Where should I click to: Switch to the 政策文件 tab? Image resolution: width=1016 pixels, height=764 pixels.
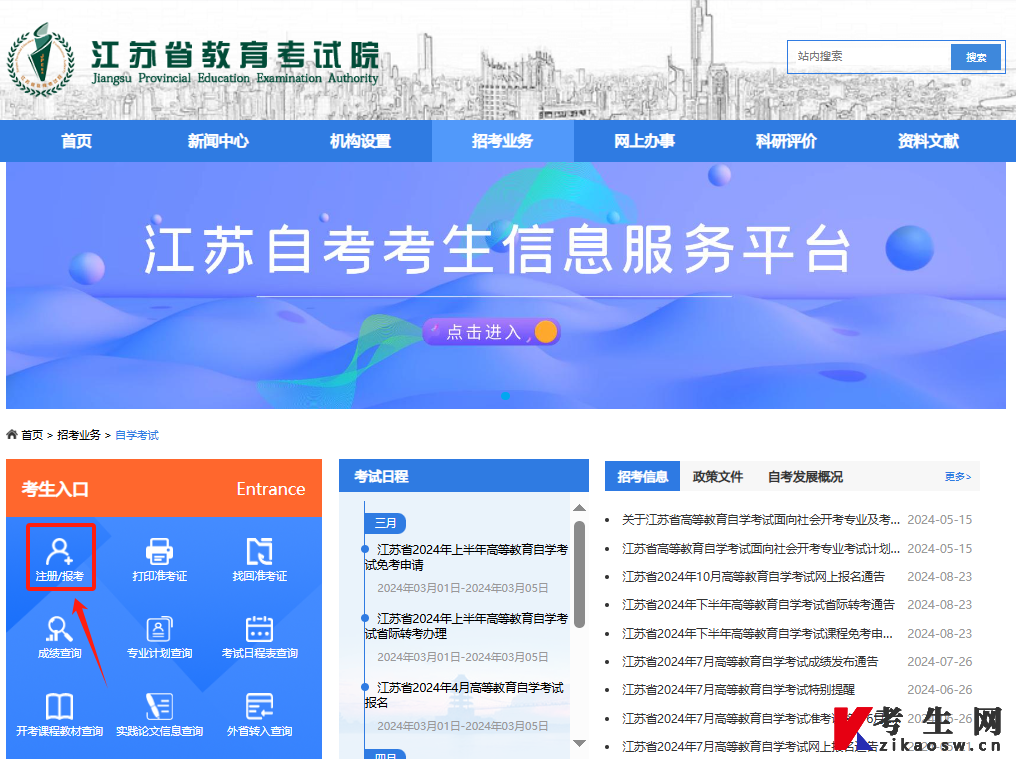[717, 477]
